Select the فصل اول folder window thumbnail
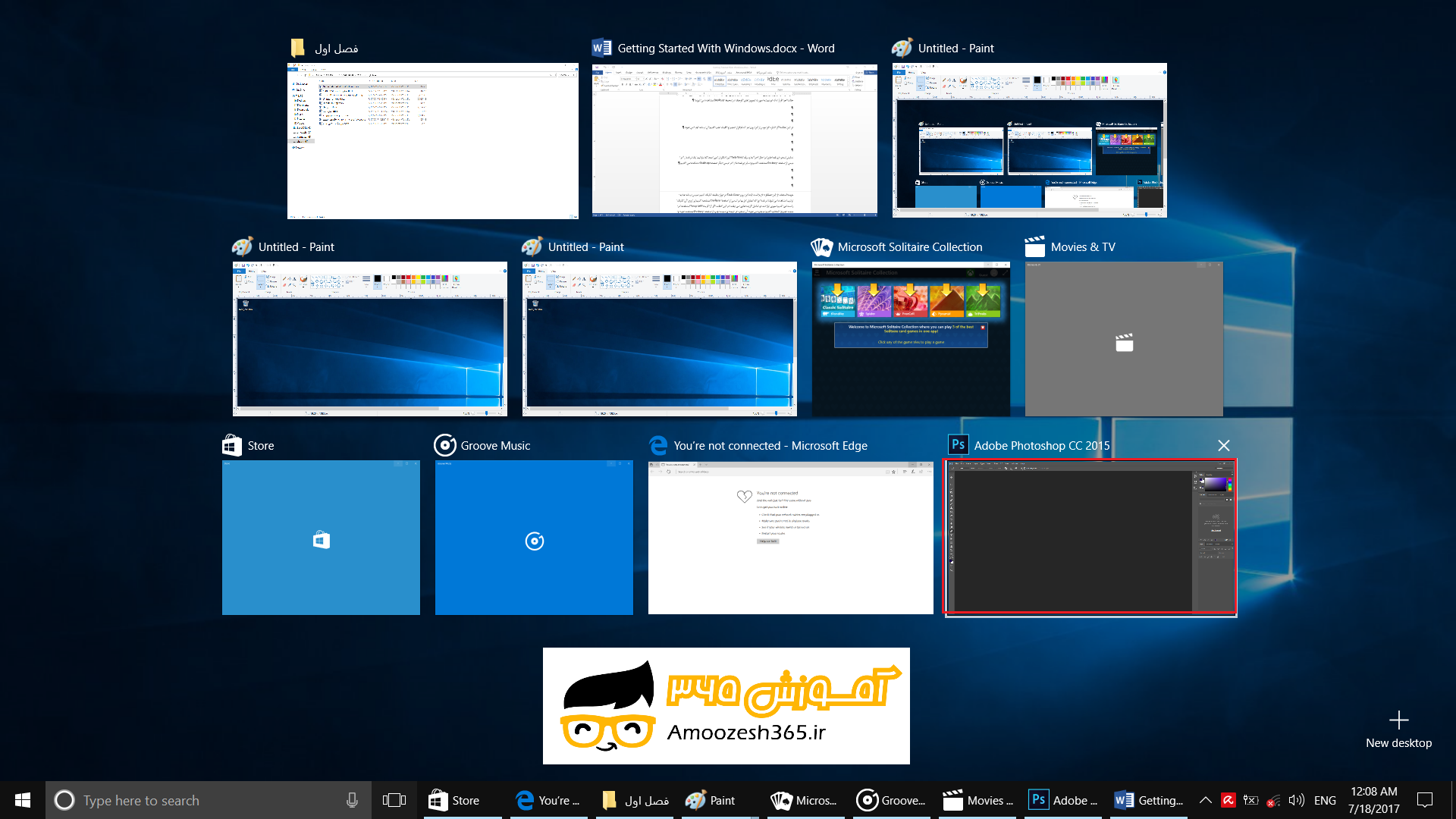1456x819 pixels. [432, 141]
